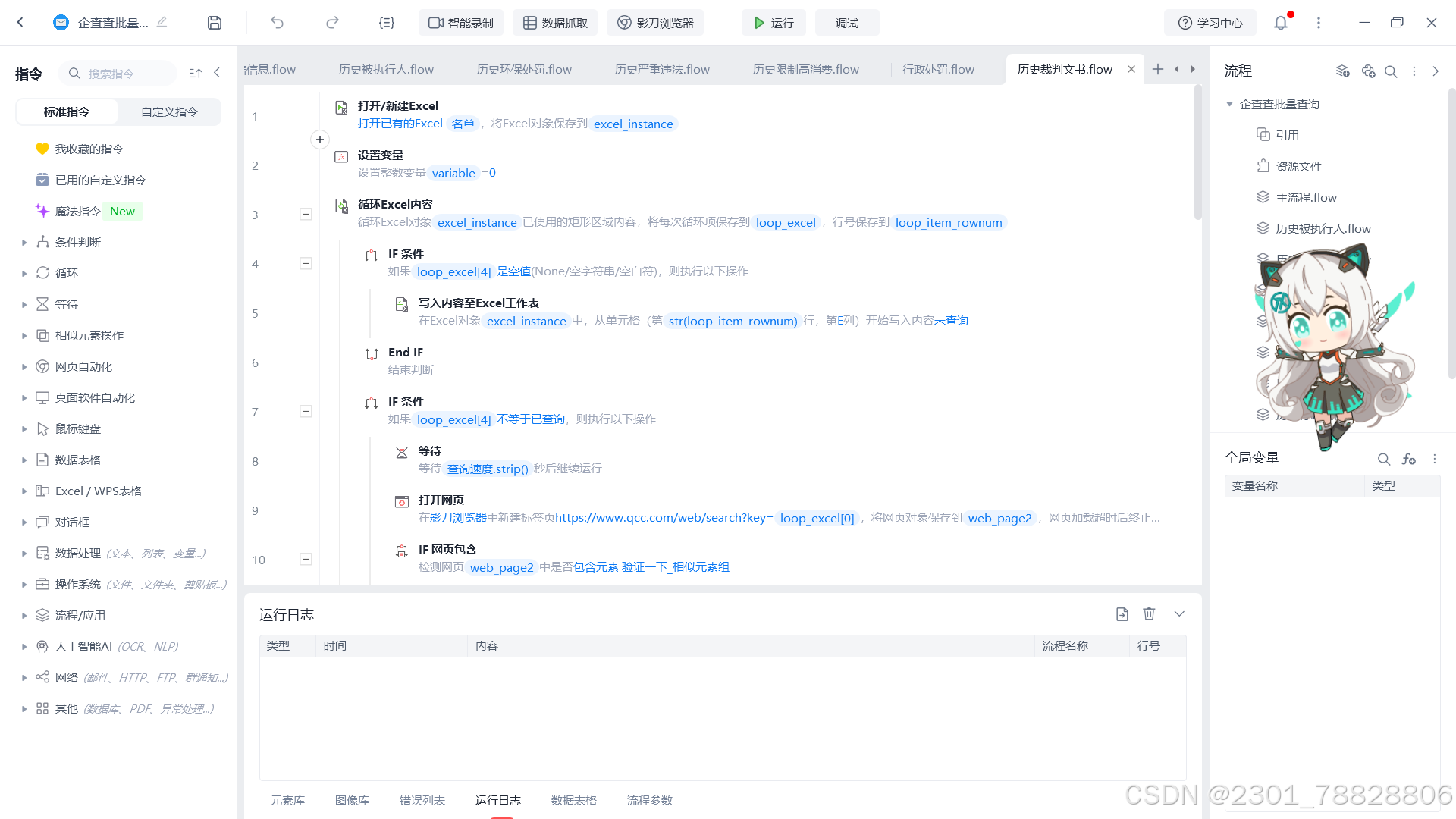
Task: Click the redo arrow icon
Action: tap(332, 23)
